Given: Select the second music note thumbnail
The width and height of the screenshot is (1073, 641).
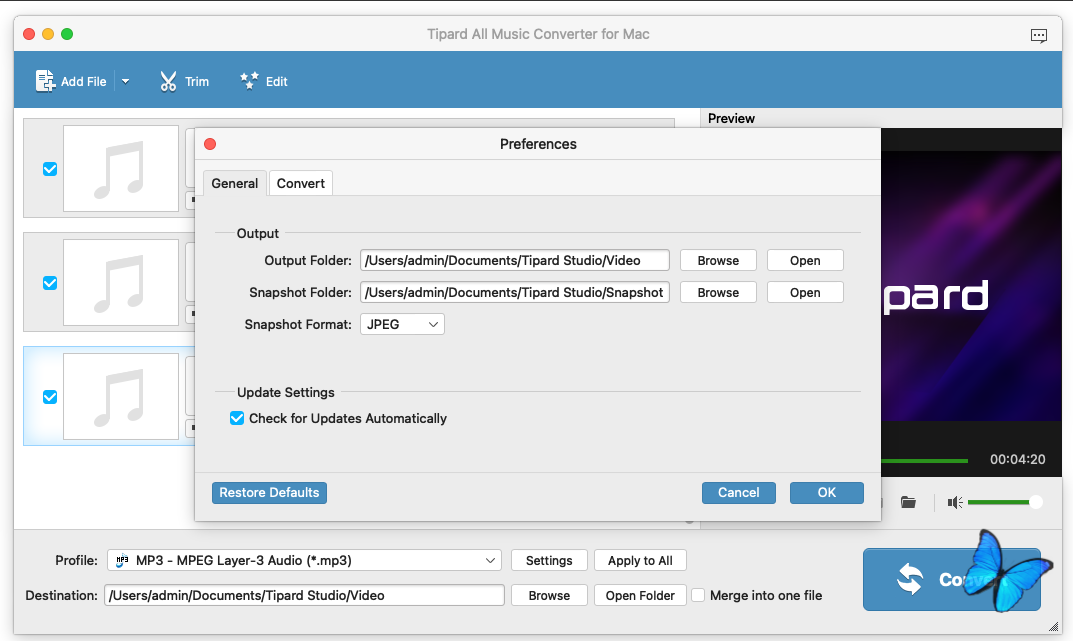Looking at the screenshot, I should [120, 283].
